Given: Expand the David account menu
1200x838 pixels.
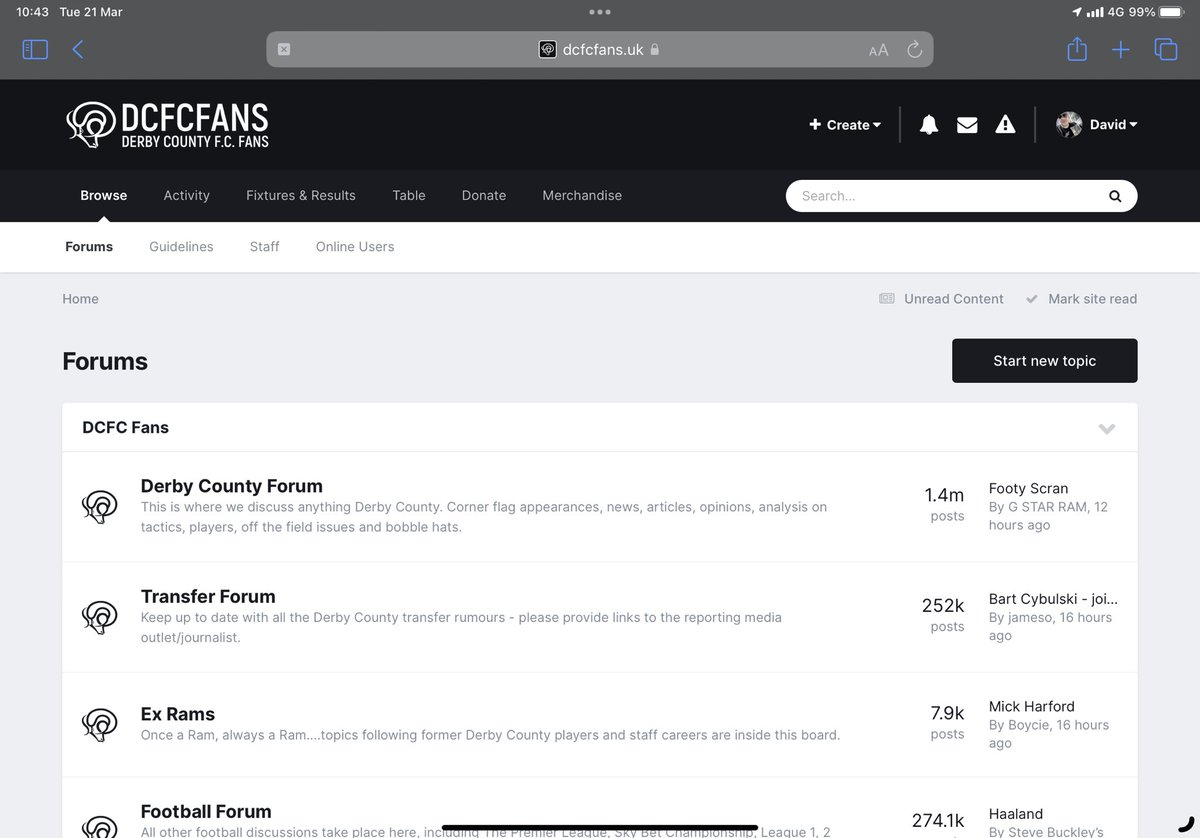Looking at the screenshot, I should pyautogui.click(x=1113, y=125).
